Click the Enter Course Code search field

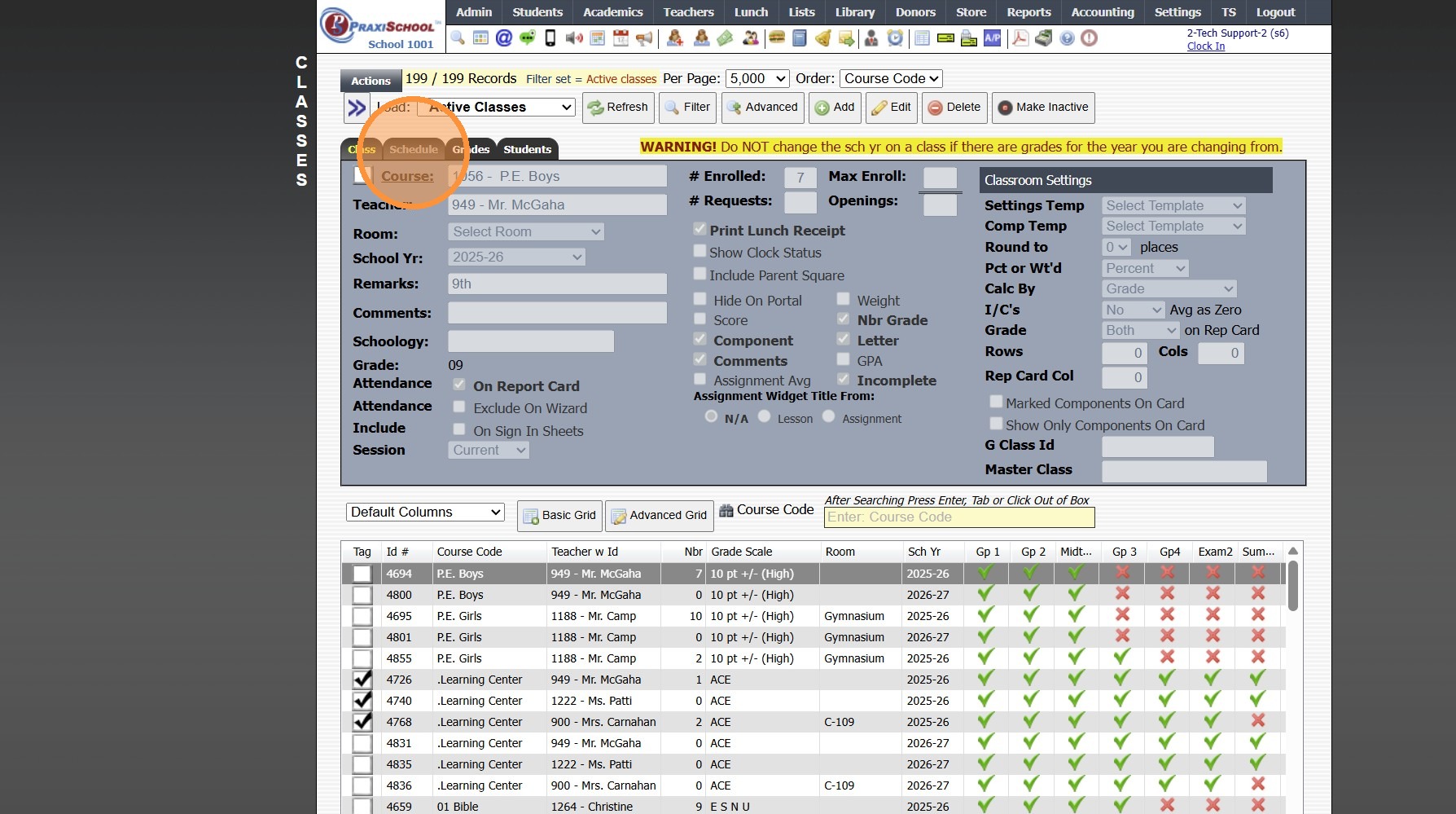(958, 517)
